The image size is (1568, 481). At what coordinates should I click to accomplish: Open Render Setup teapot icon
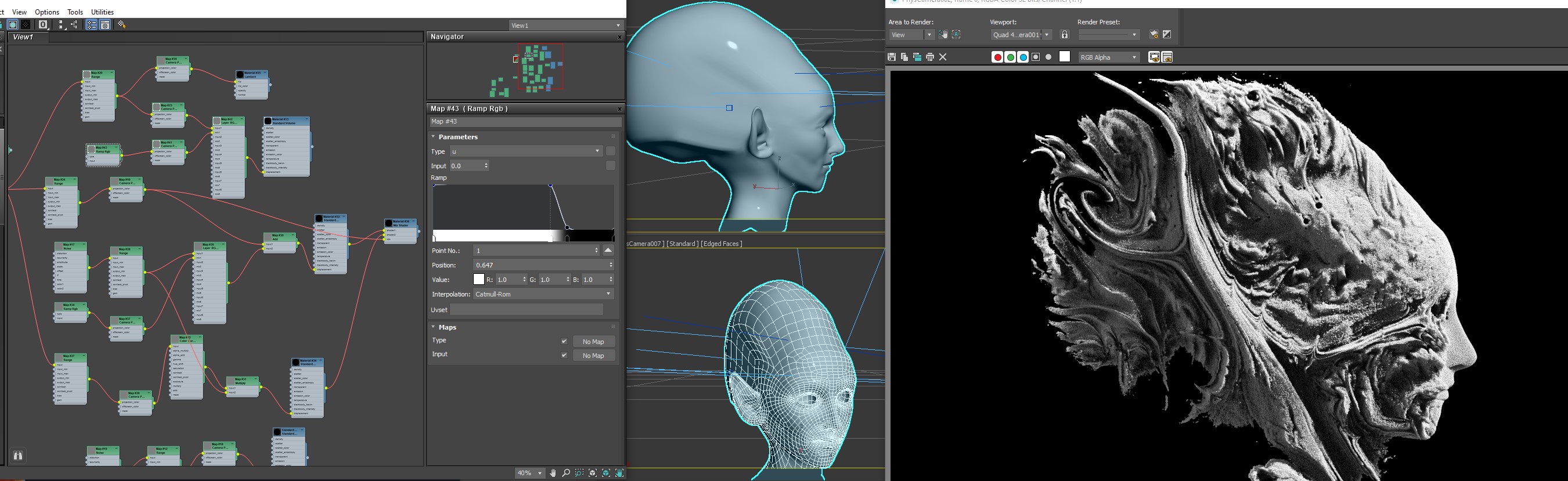tap(1153, 35)
